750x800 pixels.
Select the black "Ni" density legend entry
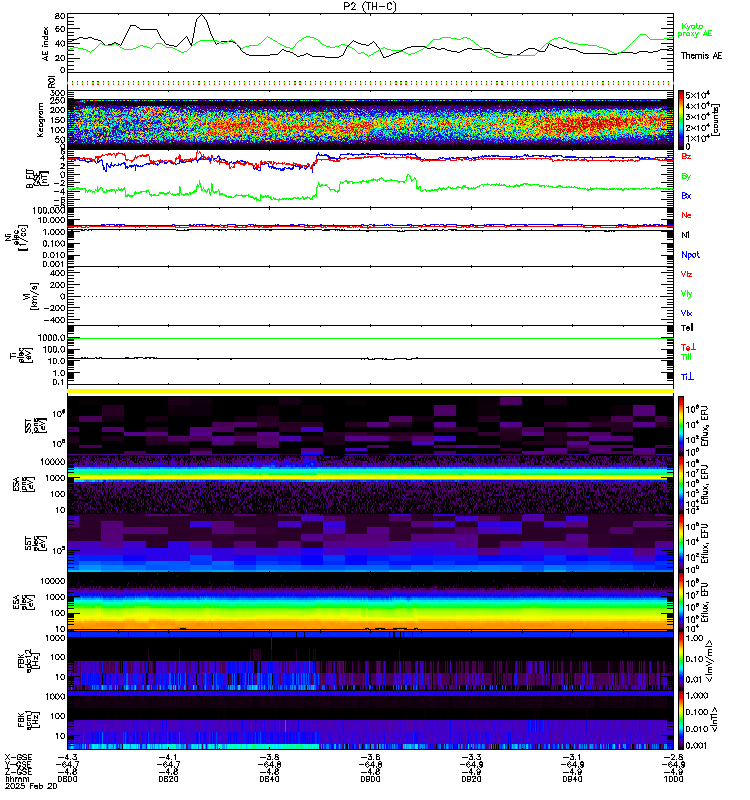click(x=685, y=235)
